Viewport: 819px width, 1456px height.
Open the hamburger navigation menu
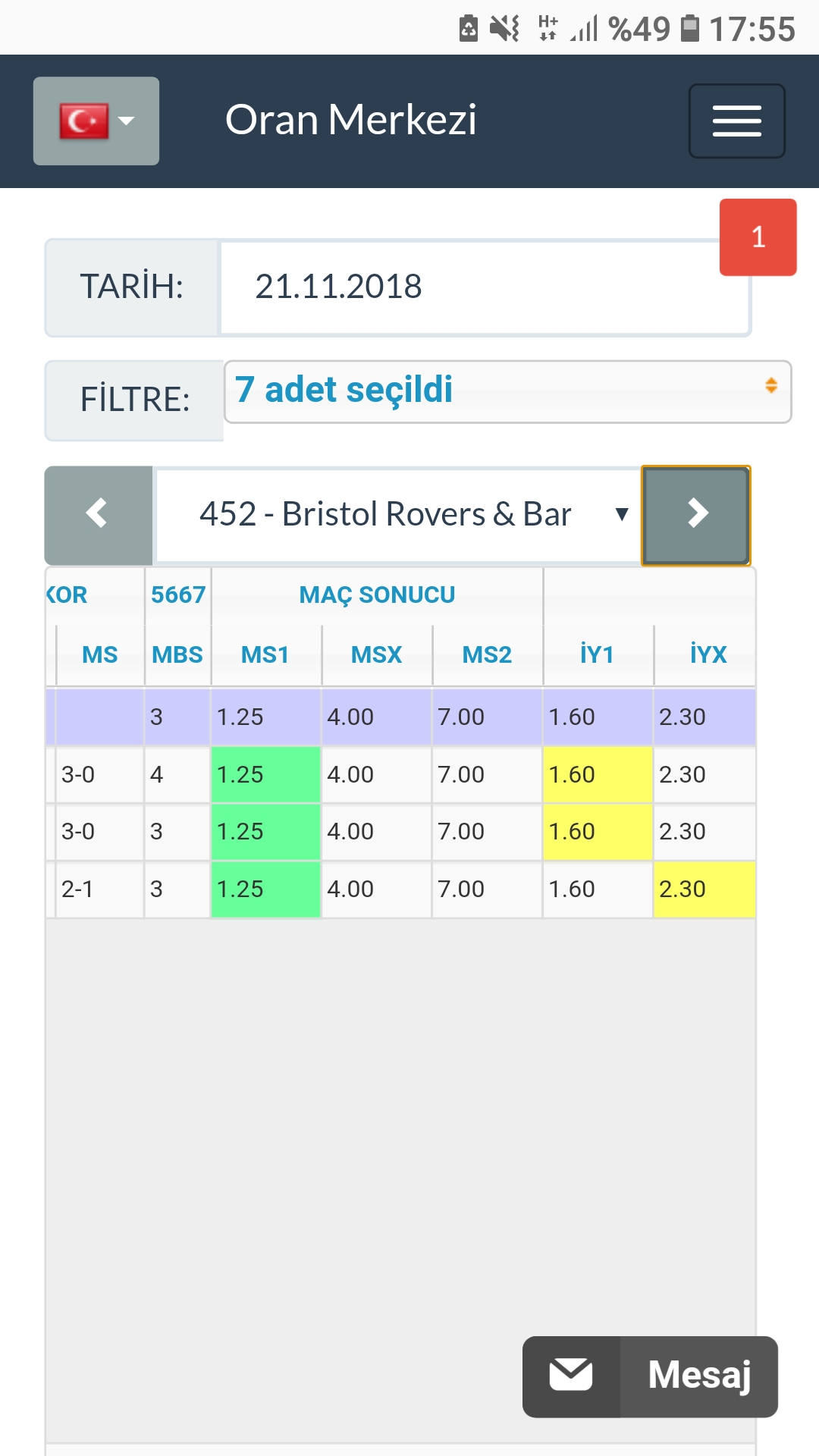click(736, 121)
